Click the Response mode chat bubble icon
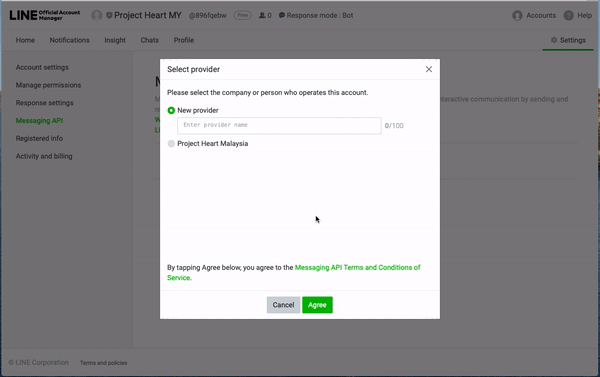Screen dimensions: 600x377 click(282, 15)
